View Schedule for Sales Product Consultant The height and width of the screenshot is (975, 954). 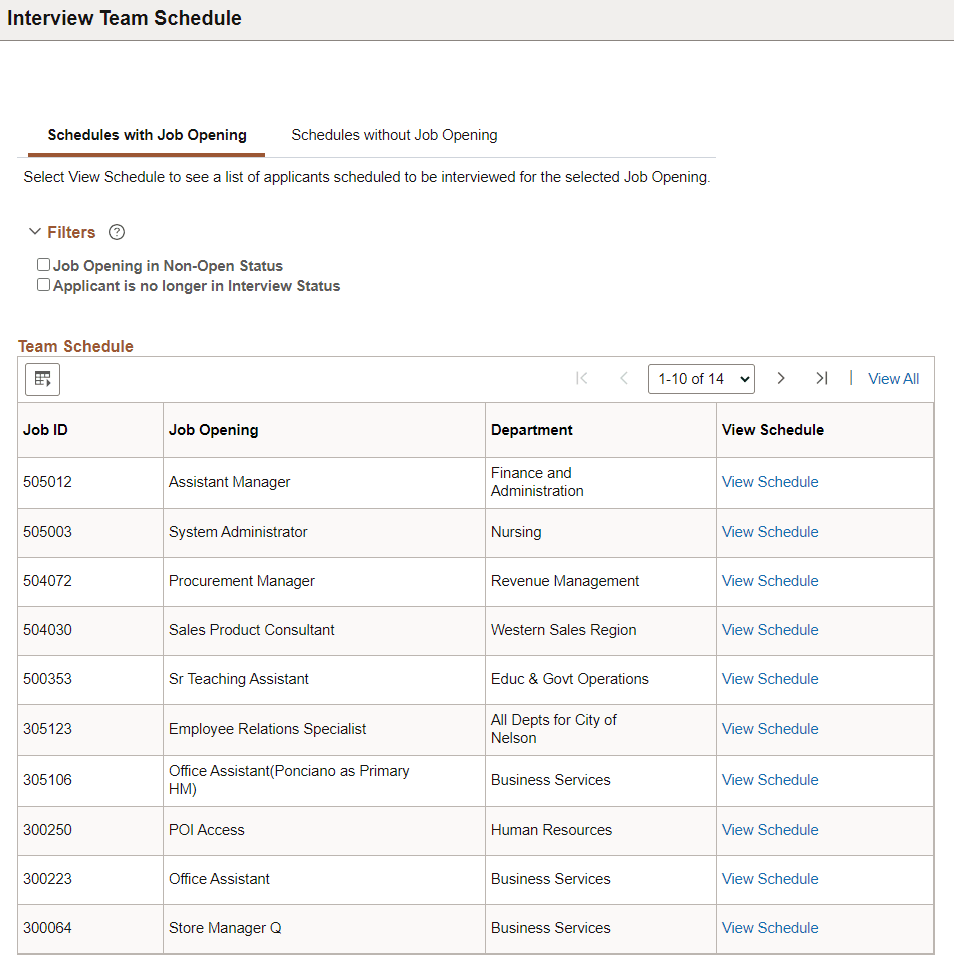[x=770, y=630]
